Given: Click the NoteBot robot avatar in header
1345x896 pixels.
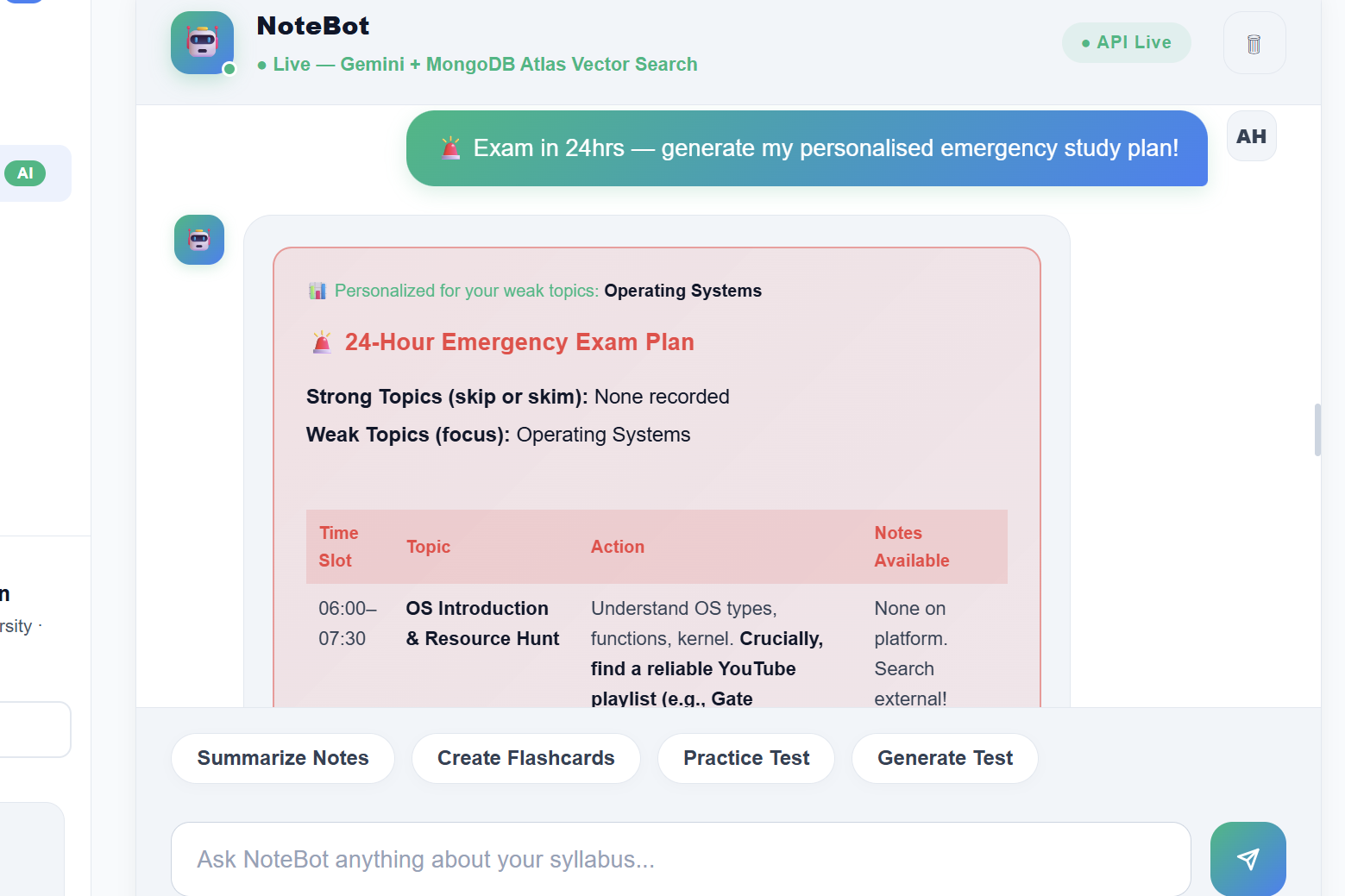Looking at the screenshot, I should coord(202,42).
